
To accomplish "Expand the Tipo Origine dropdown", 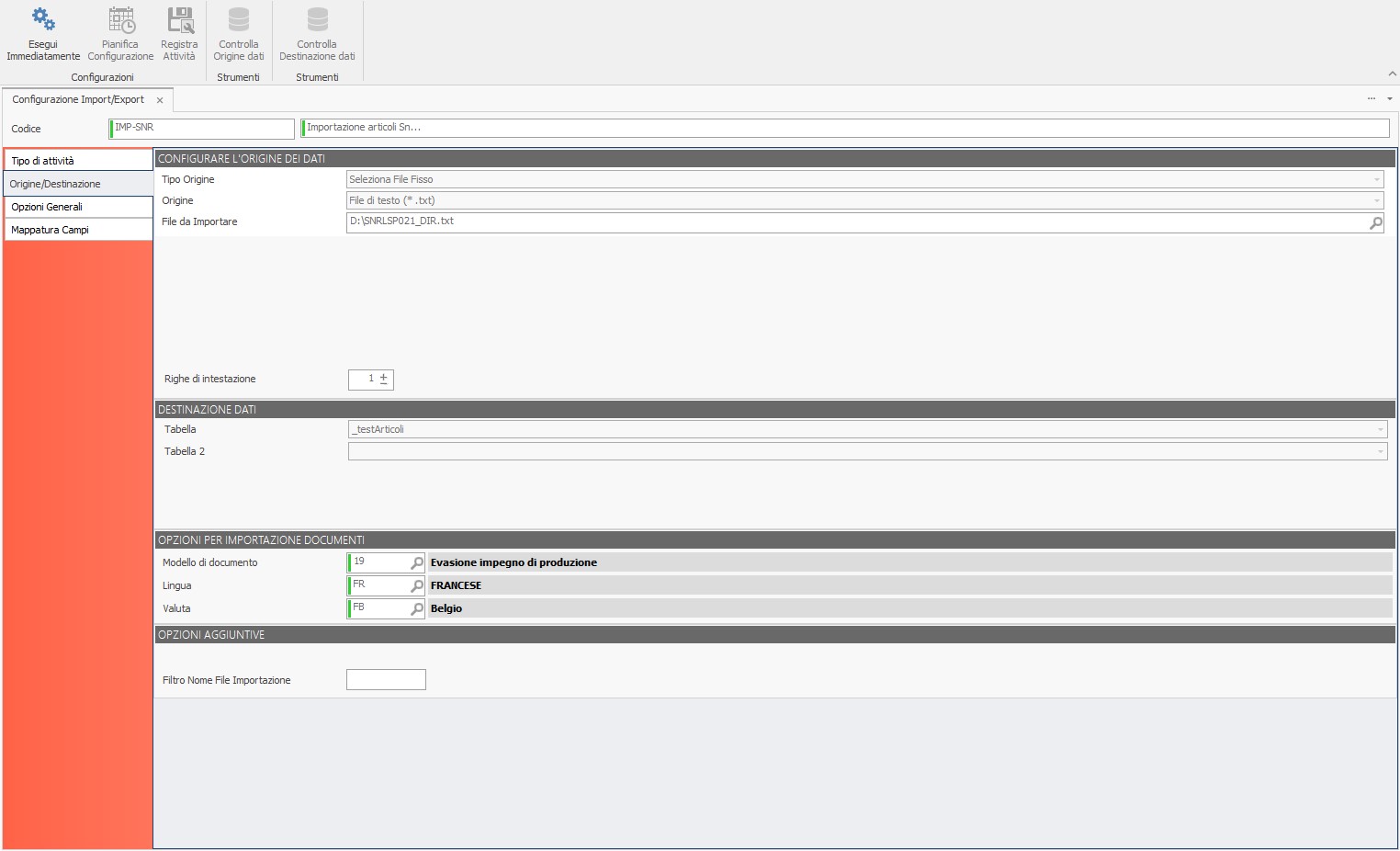I will (1376, 180).
